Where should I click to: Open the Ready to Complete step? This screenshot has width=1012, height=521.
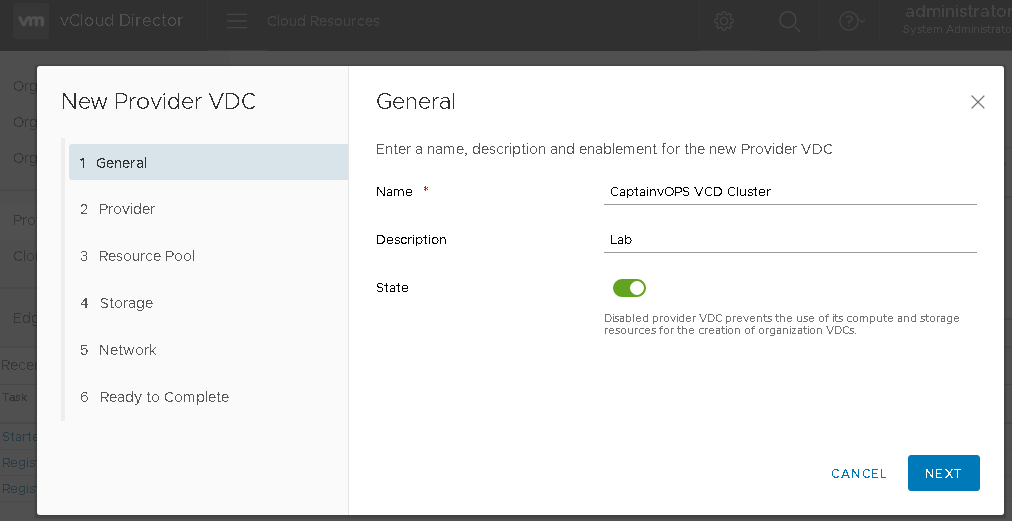point(164,397)
